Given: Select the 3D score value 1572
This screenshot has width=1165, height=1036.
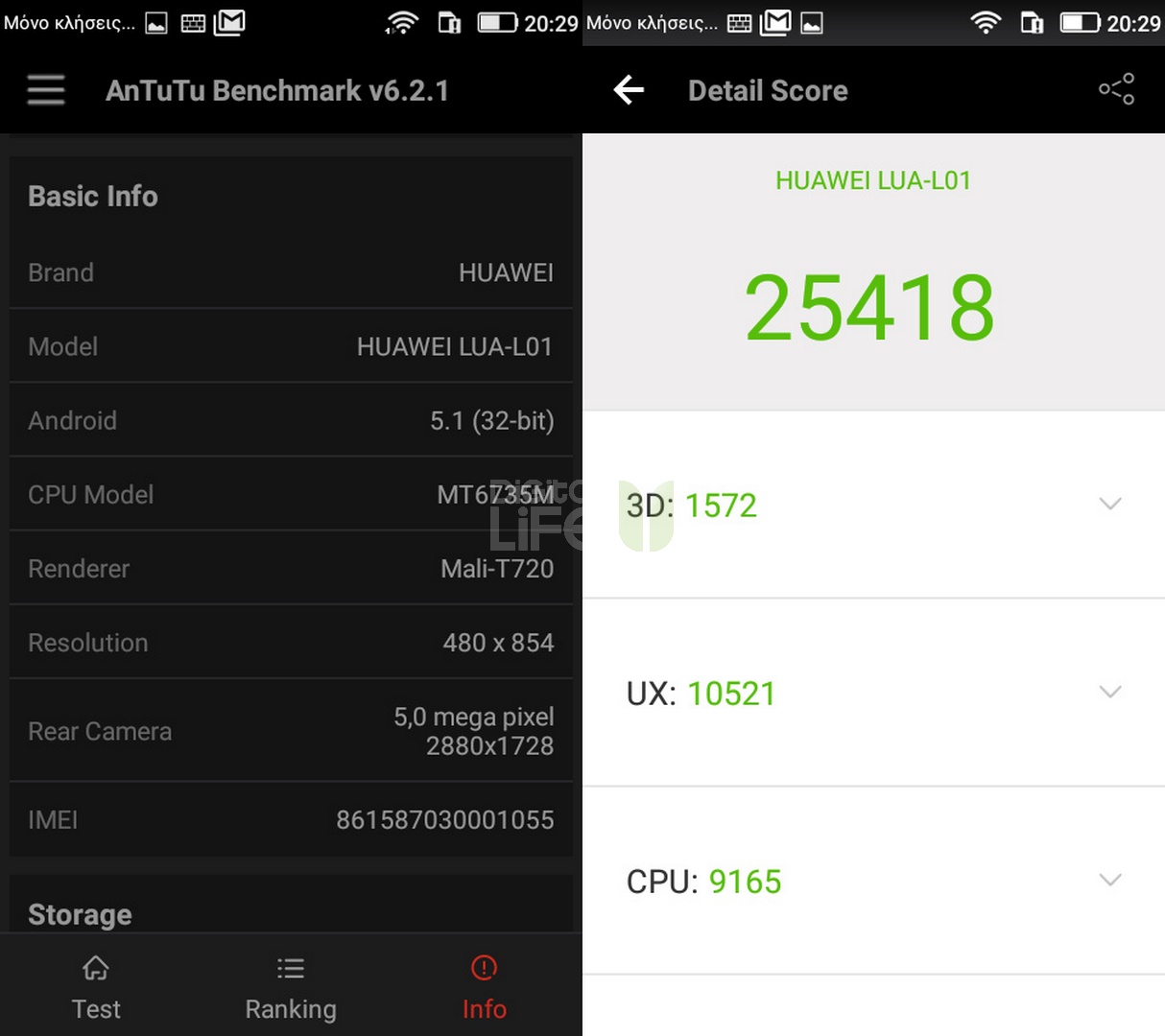Looking at the screenshot, I should (x=721, y=505).
